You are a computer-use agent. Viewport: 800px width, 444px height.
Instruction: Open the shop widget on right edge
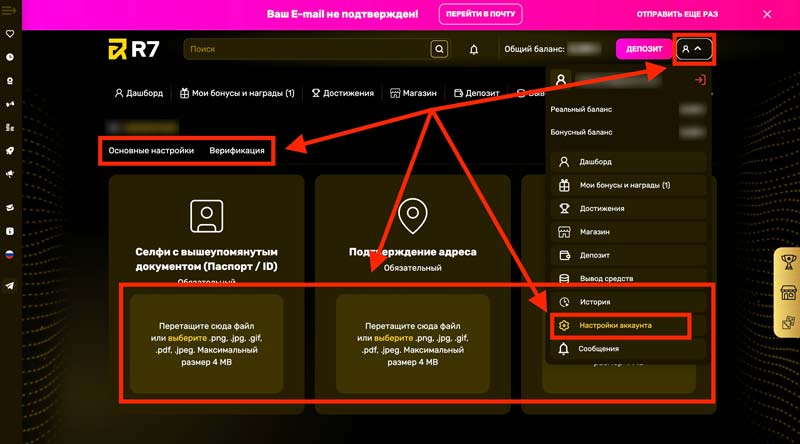(787, 293)
